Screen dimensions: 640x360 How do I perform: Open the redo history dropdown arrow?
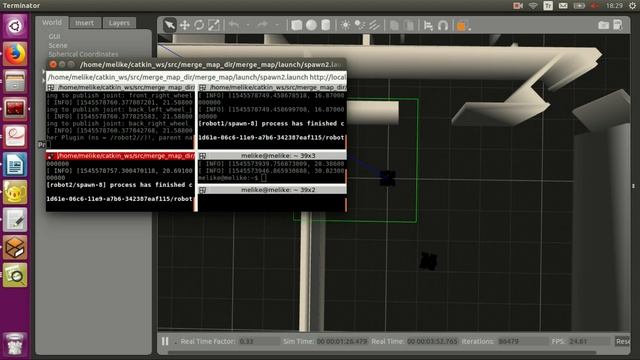pos(277,25)
